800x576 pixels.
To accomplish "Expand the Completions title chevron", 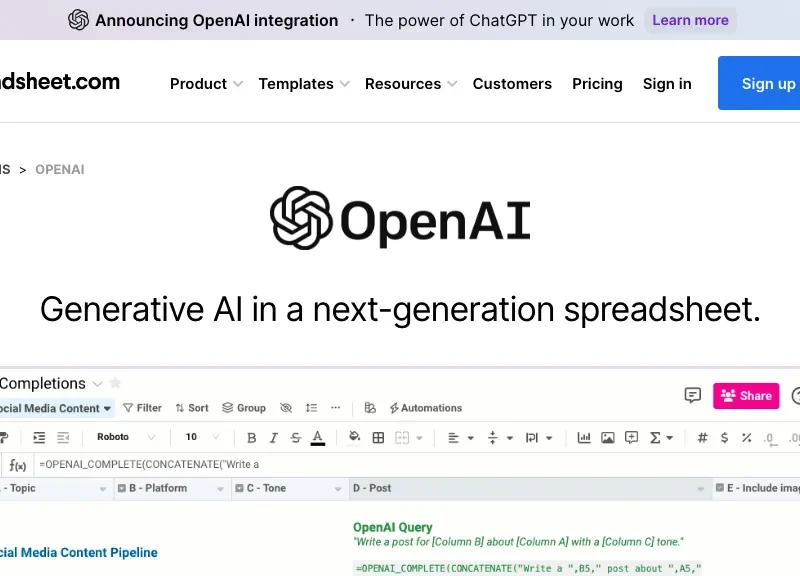I will tap(97, 384).
